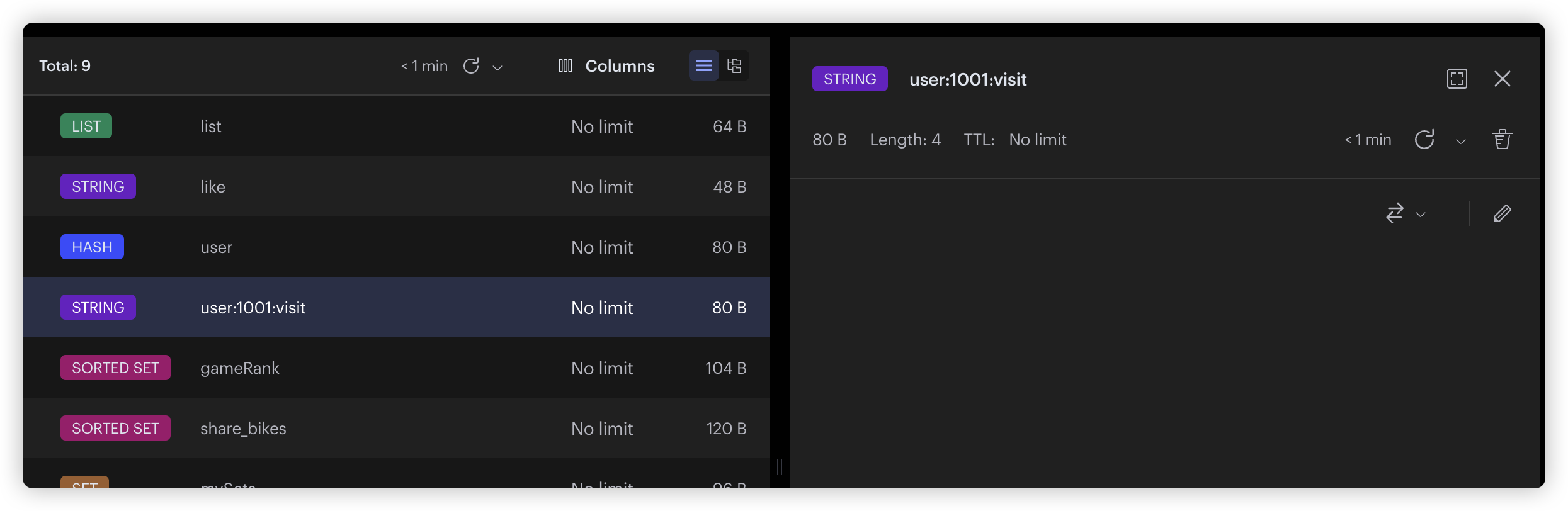Switch to tree view
The image size is (1568, 511).
734,65
